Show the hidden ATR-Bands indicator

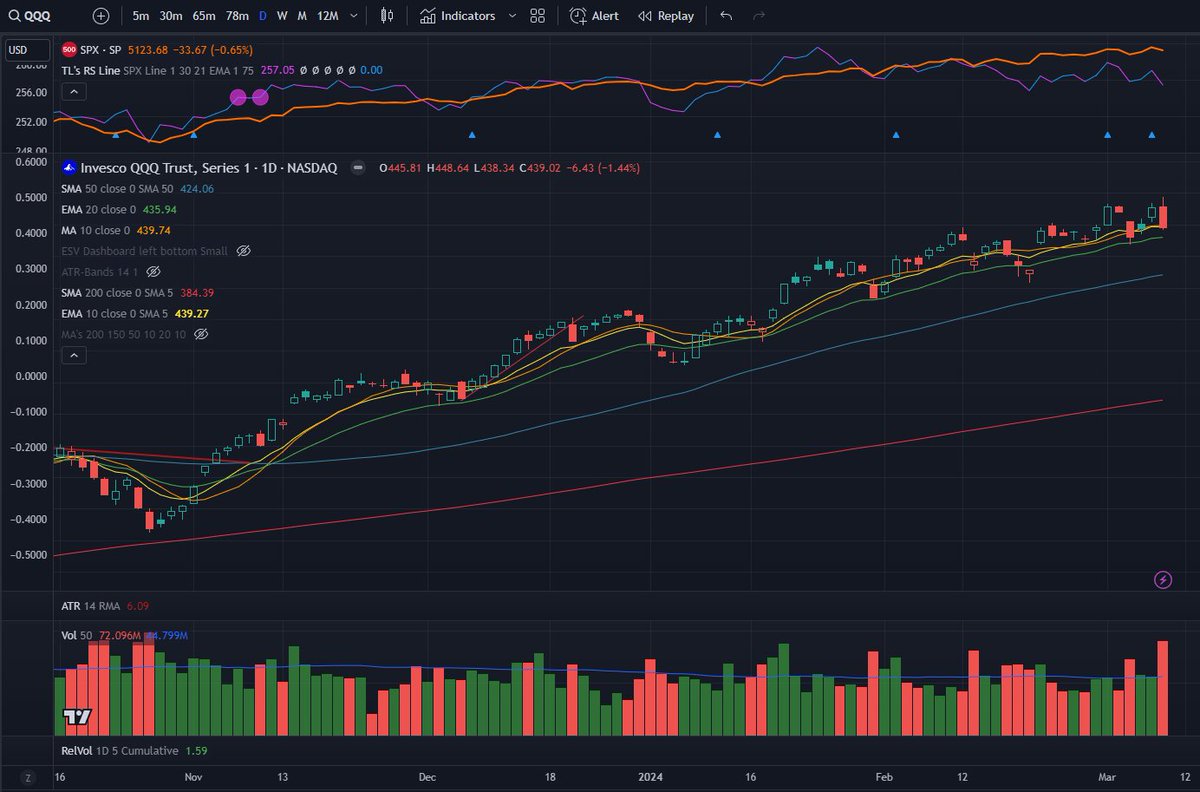153,271
